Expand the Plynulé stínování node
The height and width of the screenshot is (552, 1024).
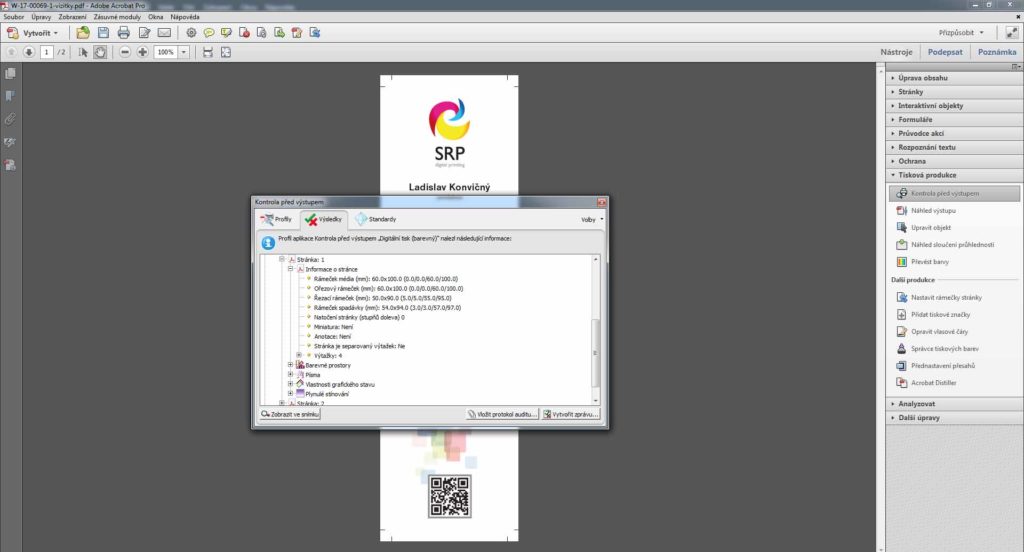click(x=291, y=394)
